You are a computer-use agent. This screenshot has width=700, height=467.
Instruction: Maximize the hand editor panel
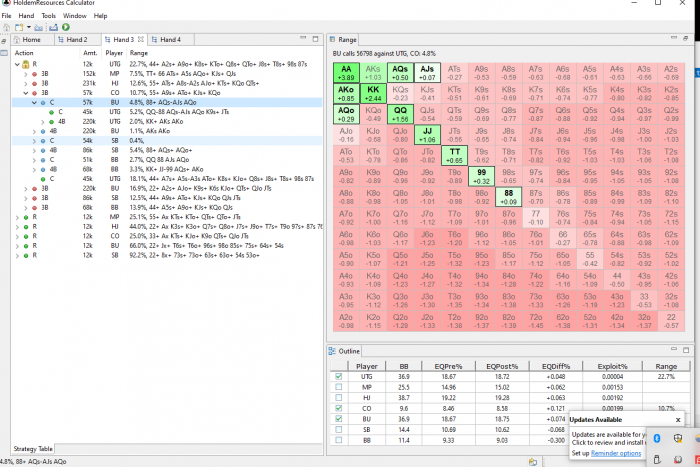(315, 39)
